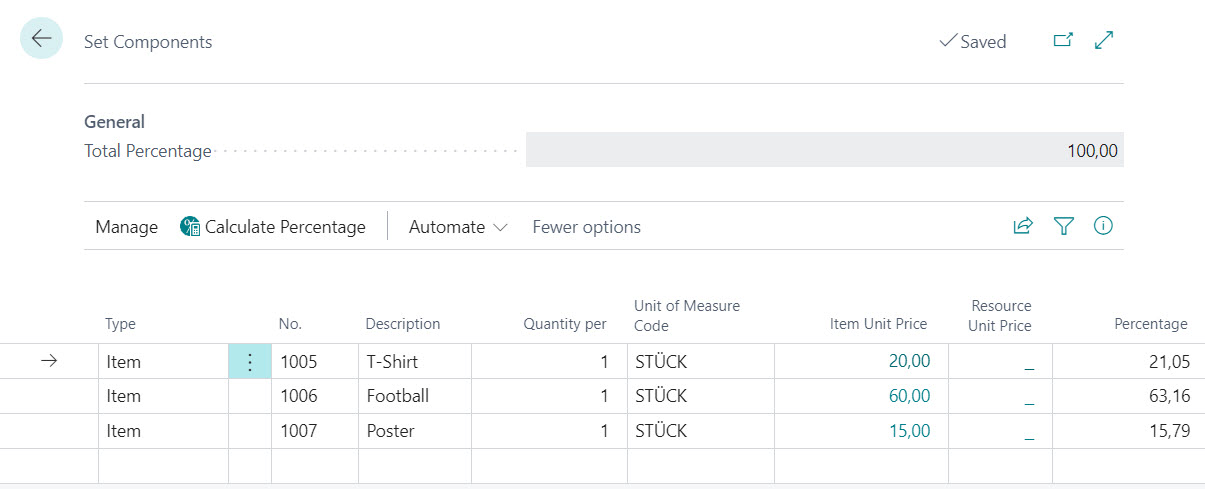The height and width of the screenshot is (489, 1205).
Task: Select the Type cell of Poster row
Action: (163, 431)
